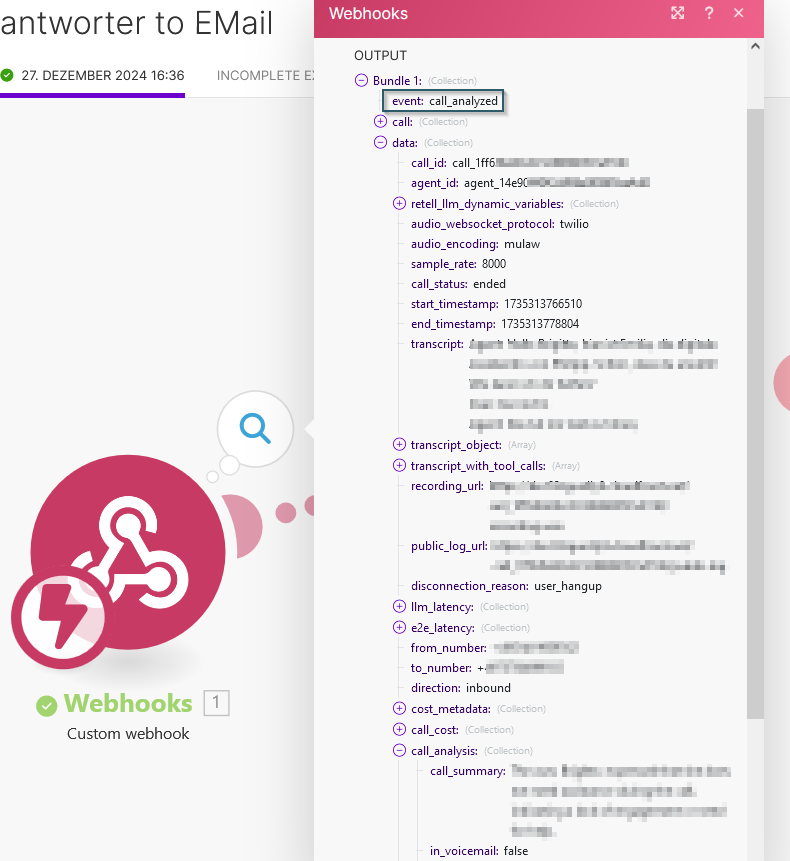Click the expand fullscreen icon in Webhooks panel
This screenshot has height=861, width=790.
pyautogui.click(x=678, y=13)
